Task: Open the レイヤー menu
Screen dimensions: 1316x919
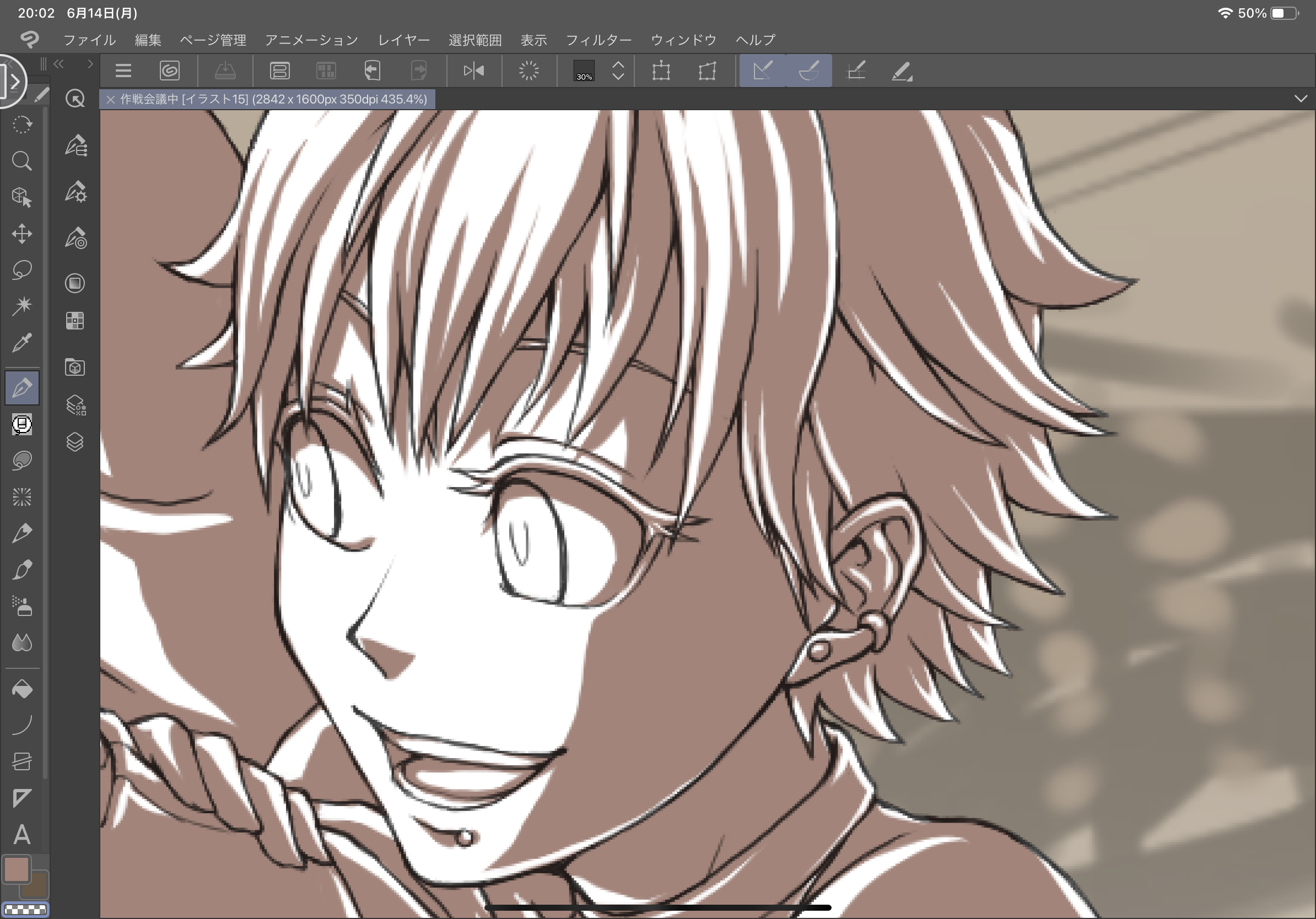Action: [403, 40]
